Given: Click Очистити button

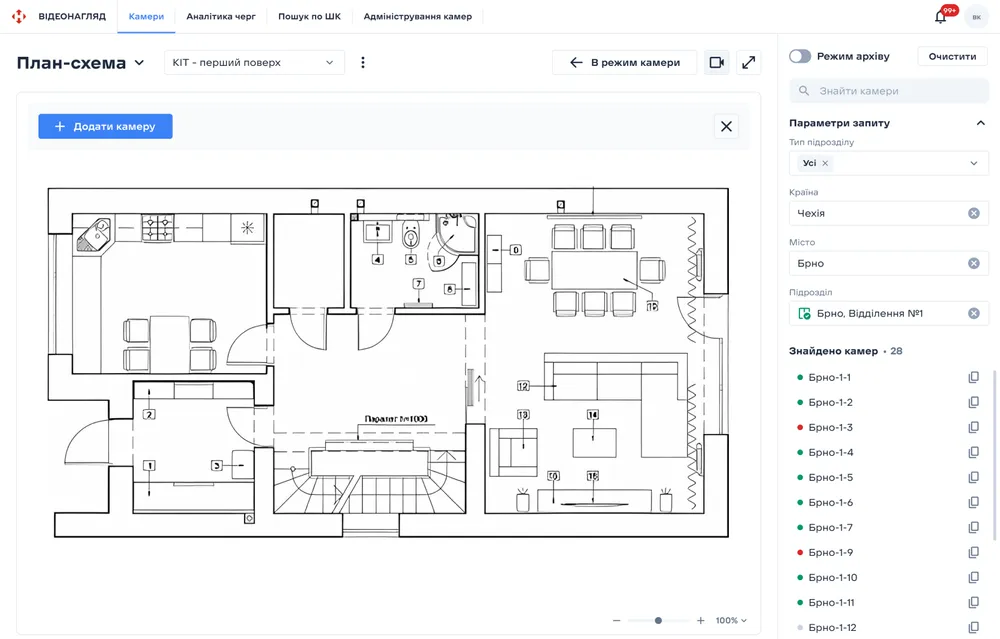Looking at the screenshot, I should [x=952, y=56].
